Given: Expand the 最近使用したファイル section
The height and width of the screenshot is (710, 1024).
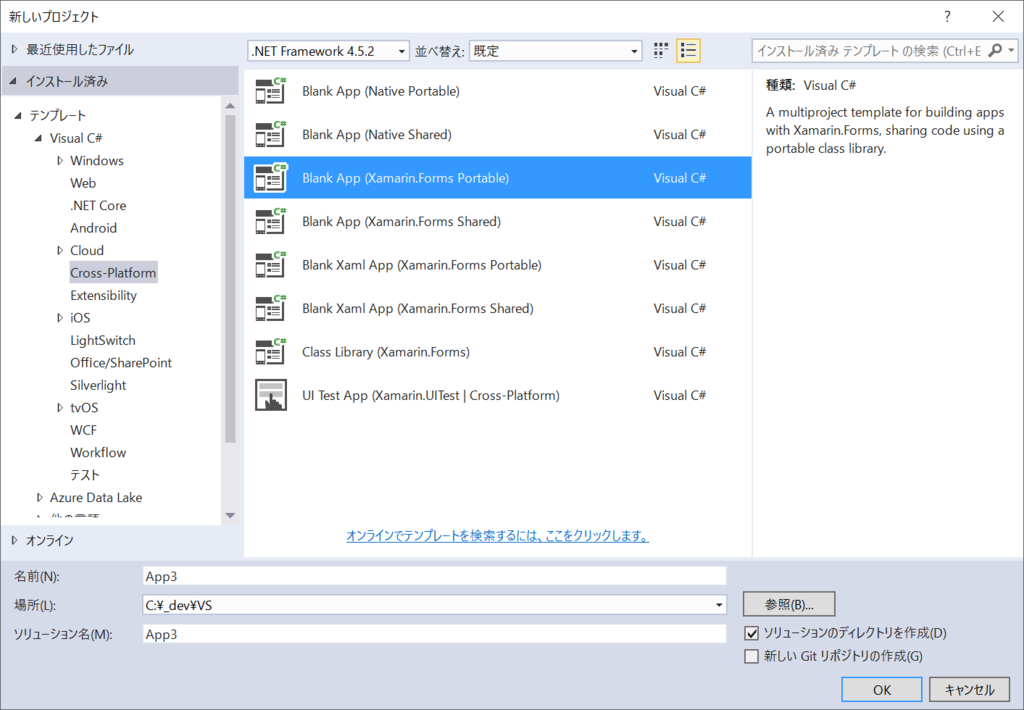Looking at the screenshot, I should click(14, 50).
